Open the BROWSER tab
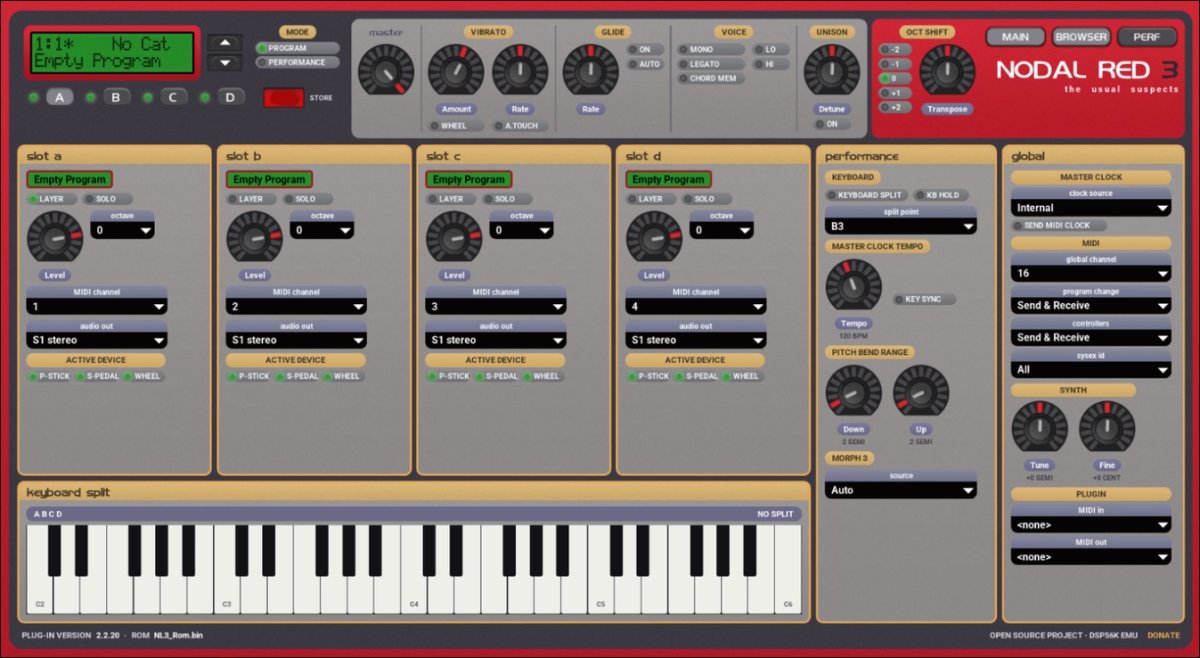Screen dimensions: 1200x658 [x=1081, y=37]
